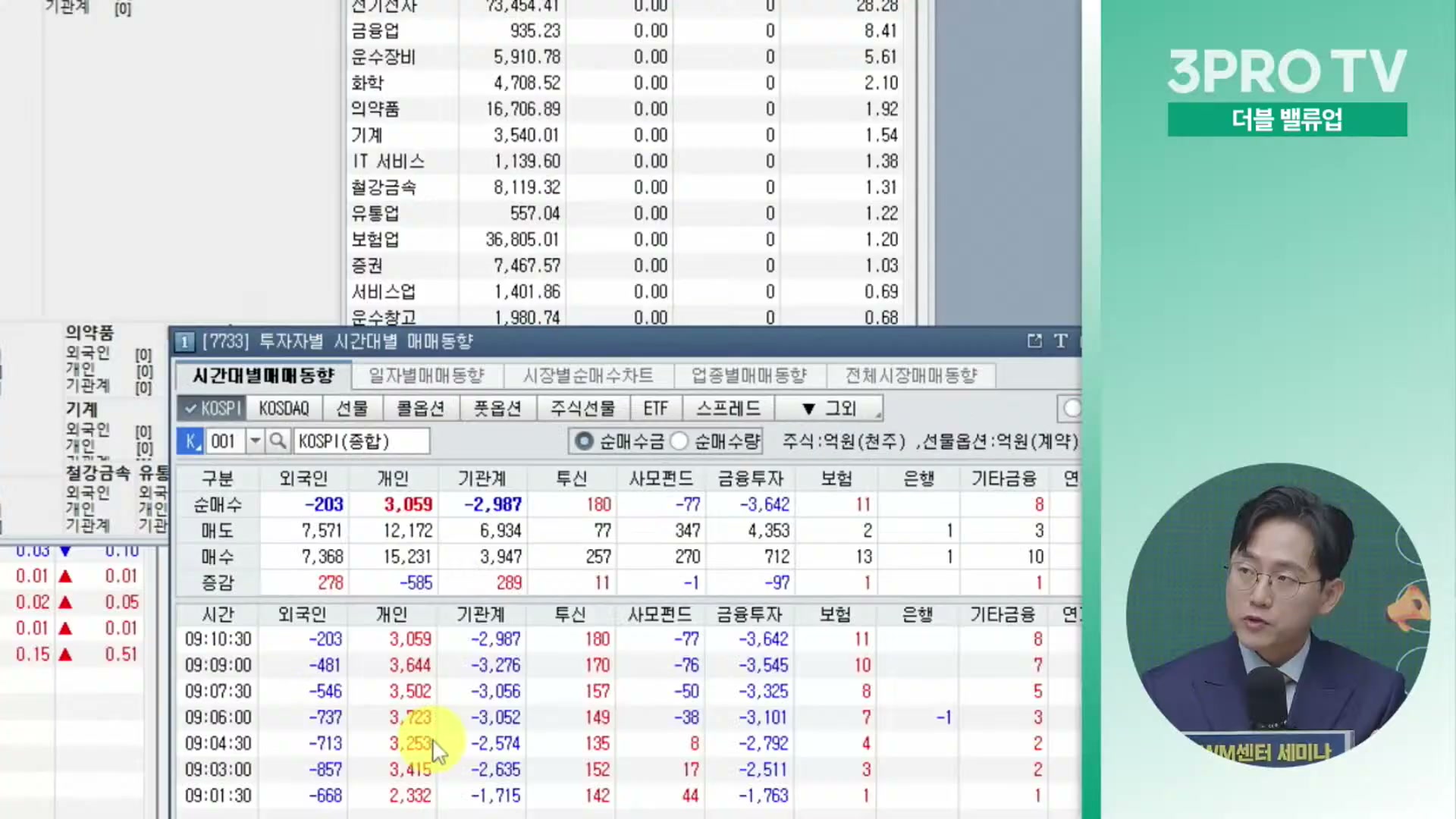Screen dimensions: 1456x819
Task: Expand the ▼ 그외 dropdown
Action: 829,409
